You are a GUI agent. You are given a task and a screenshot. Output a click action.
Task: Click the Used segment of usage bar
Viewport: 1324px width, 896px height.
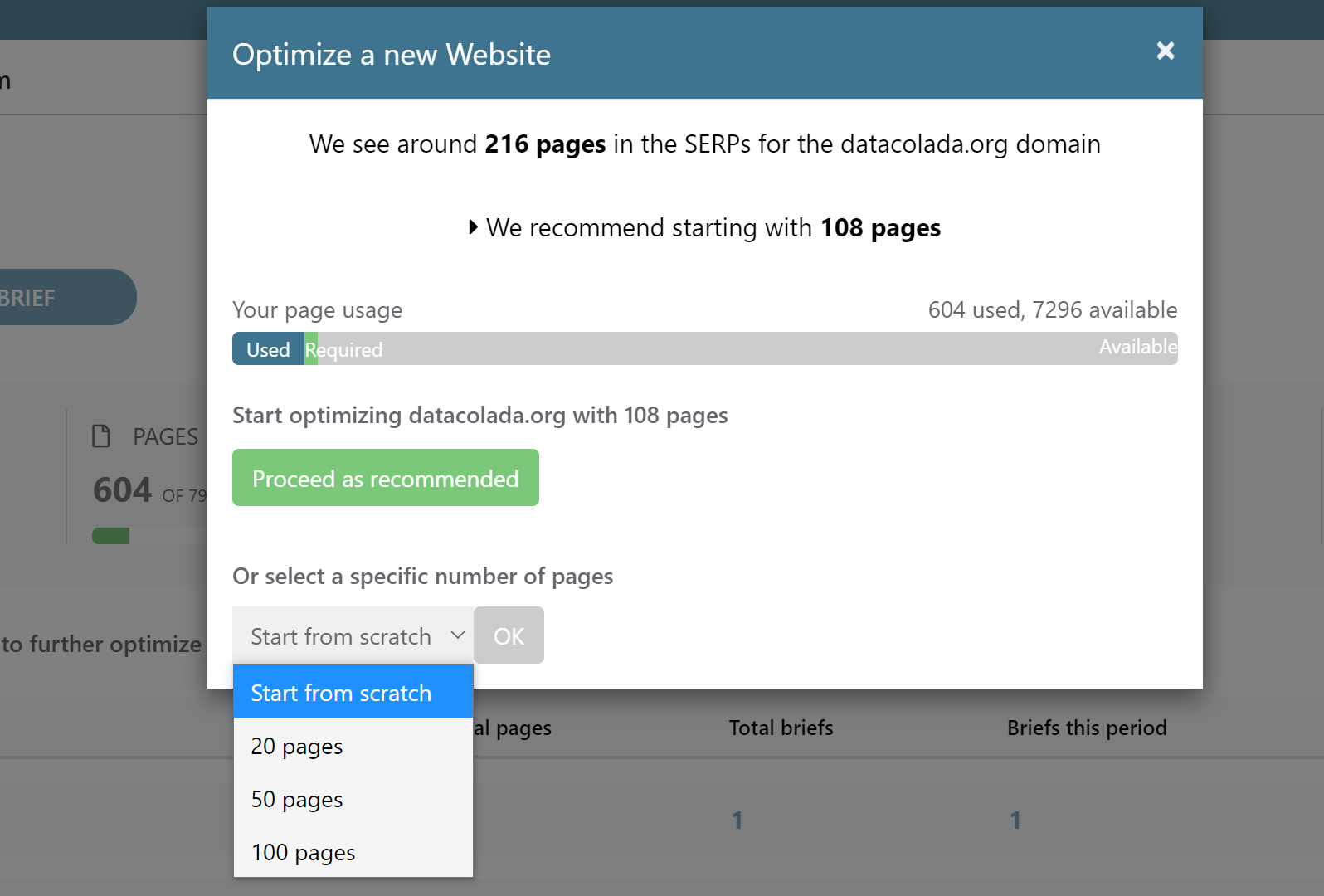[x=268, y=349]
